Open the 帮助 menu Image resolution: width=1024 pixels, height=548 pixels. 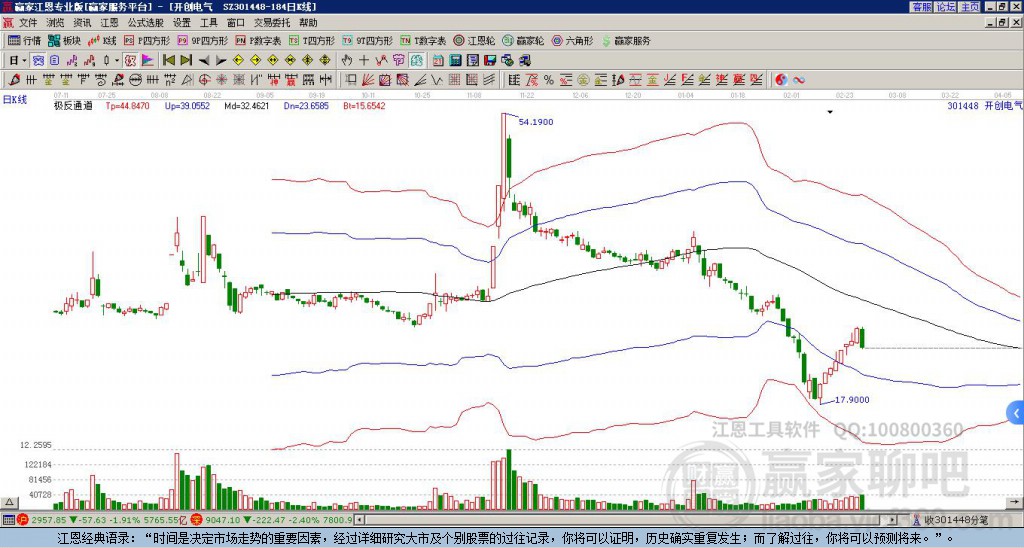pyautogui.click(x=308, y=23)
